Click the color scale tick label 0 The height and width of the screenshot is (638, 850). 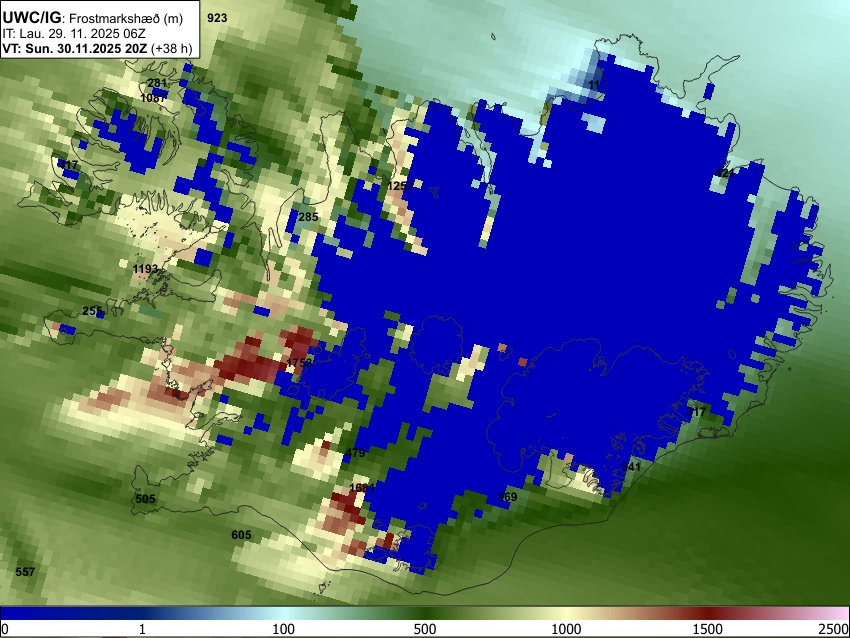[5, 629]
